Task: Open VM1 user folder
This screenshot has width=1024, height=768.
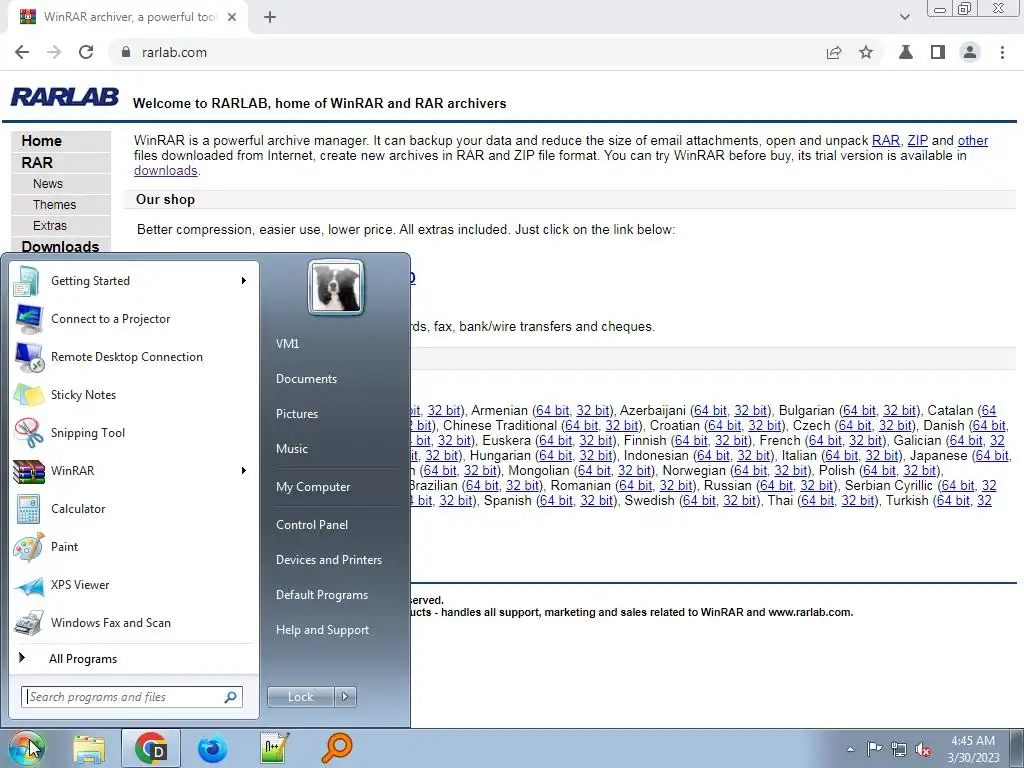Action: (x=287, y=344)
